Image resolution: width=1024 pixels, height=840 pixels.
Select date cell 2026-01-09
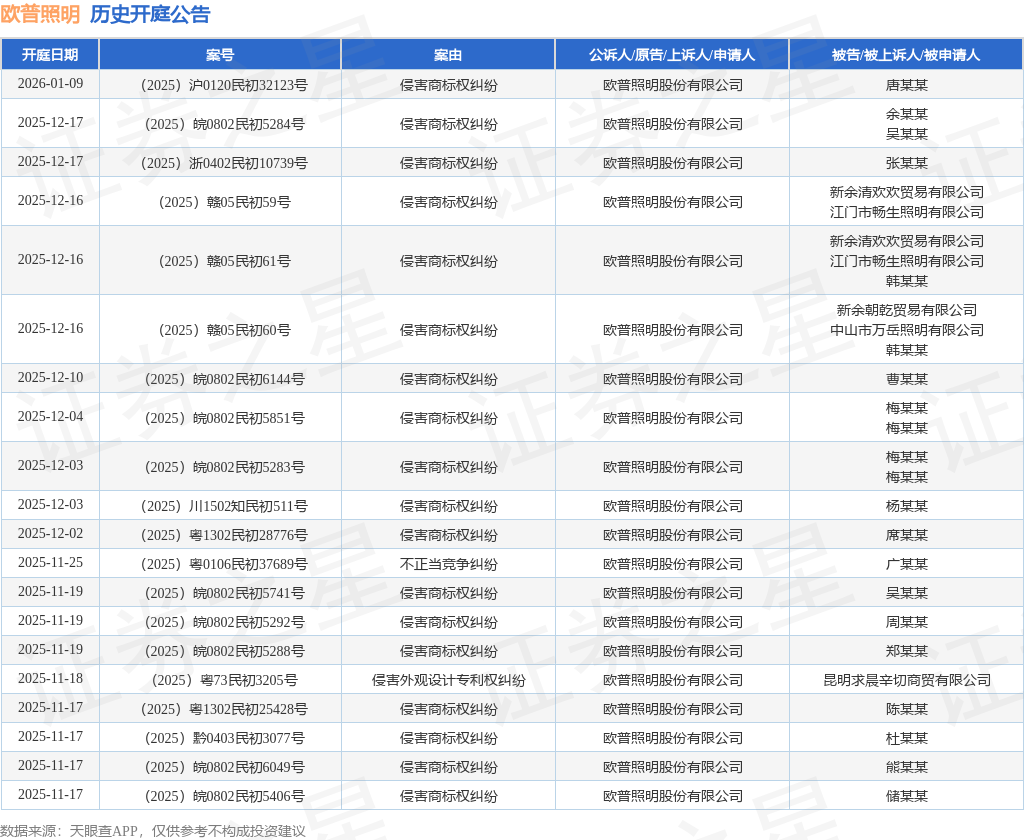[x=50, y=84]
